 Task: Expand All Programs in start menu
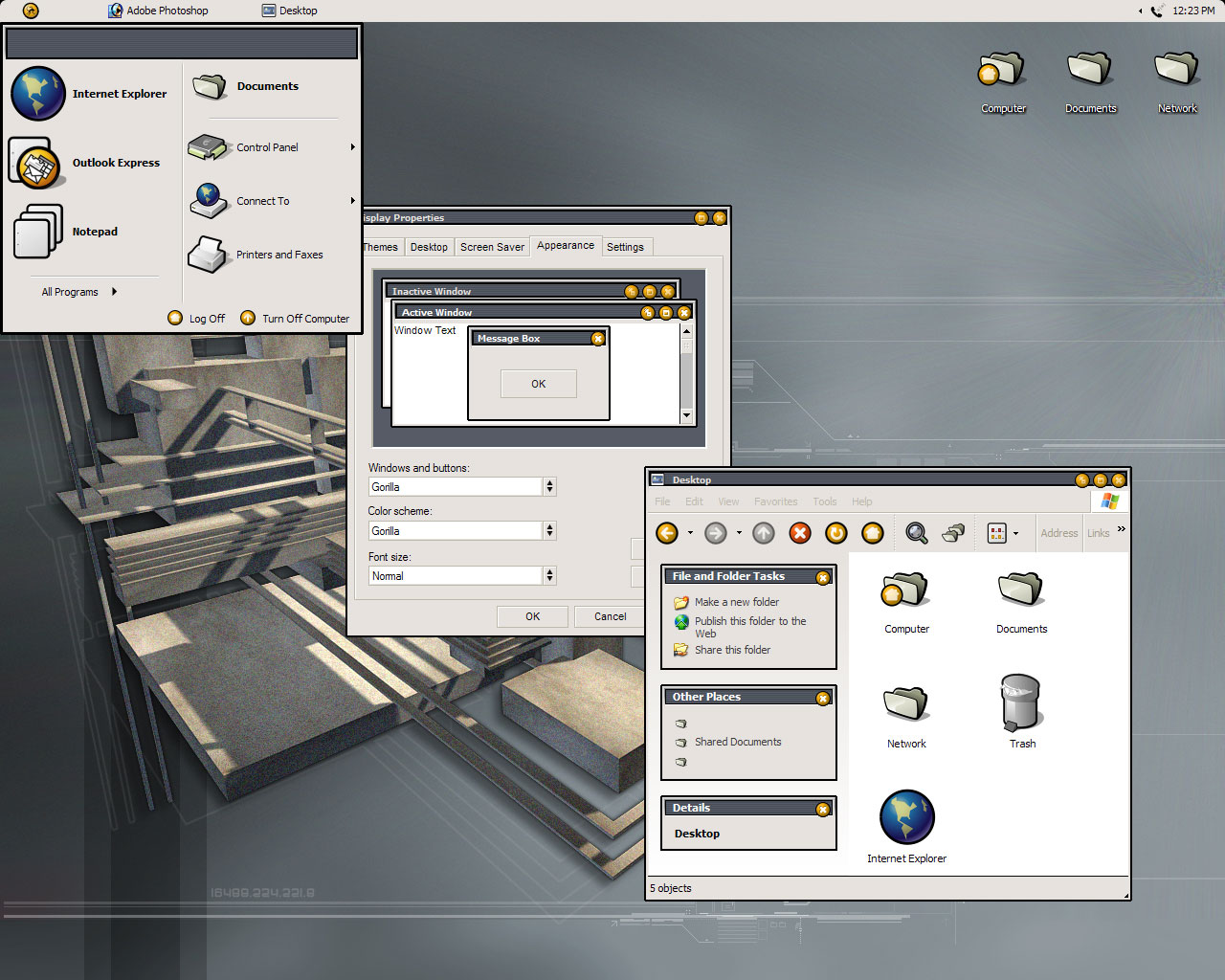(x=78, y=292)
